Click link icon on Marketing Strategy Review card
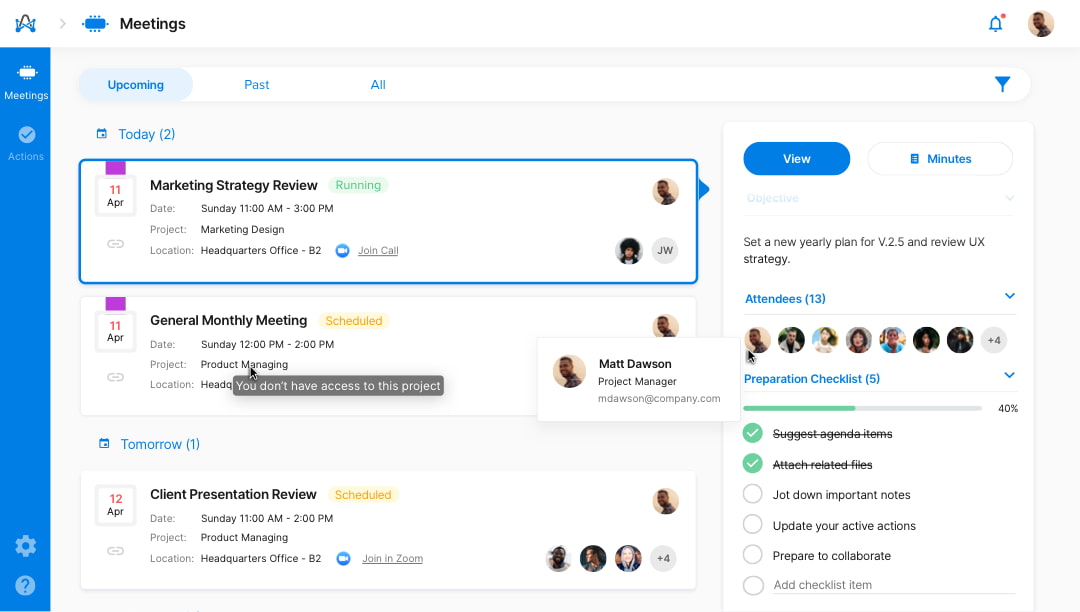Screen dimensions: 1080x612 pos(116,244)
